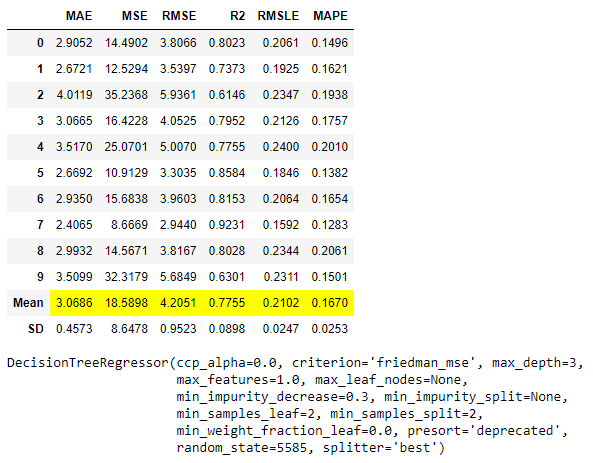Click the MAPE column header
This screenshot has height=463, width=593.
(330, 16)
